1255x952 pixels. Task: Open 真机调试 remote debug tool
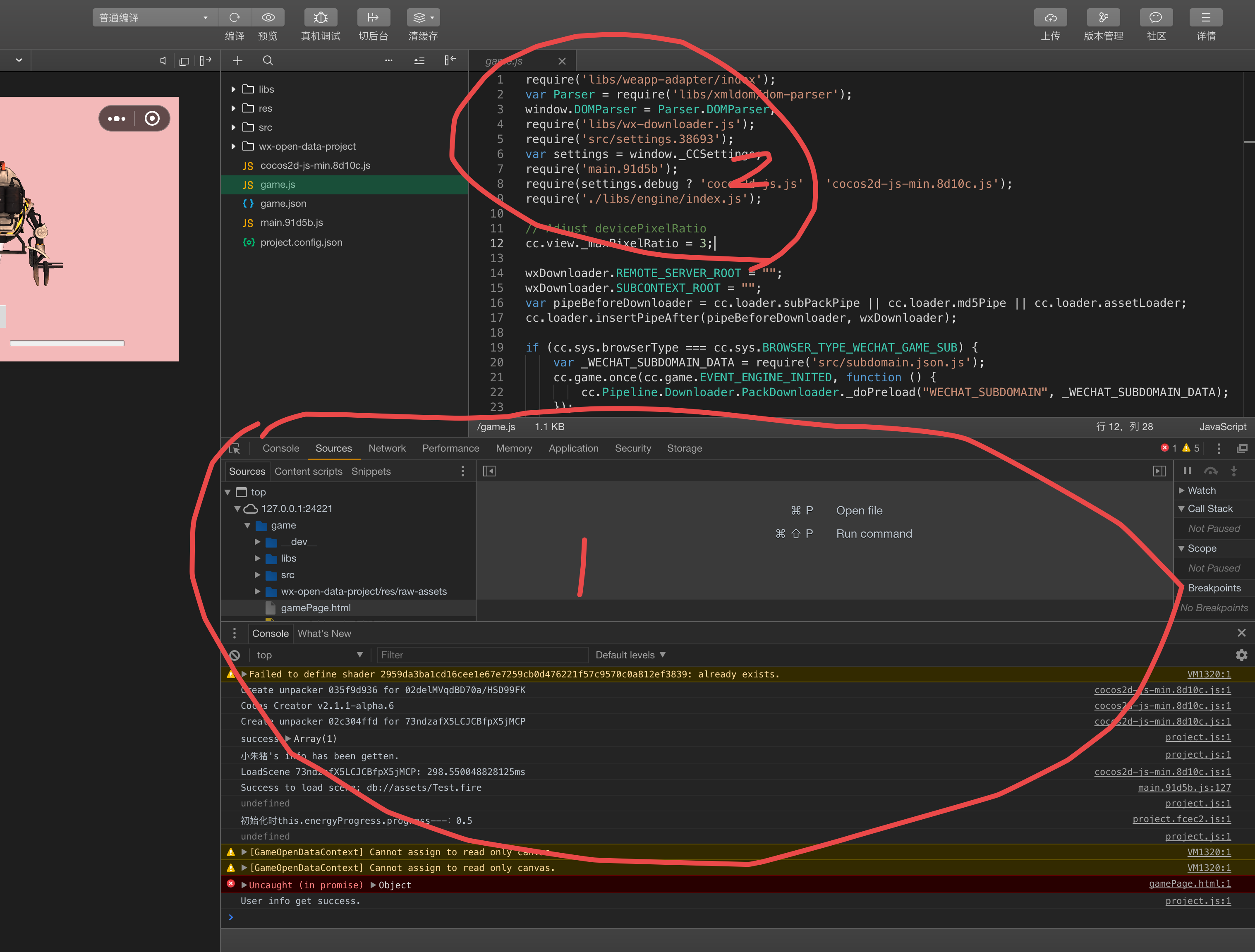(x=321, y=18)
